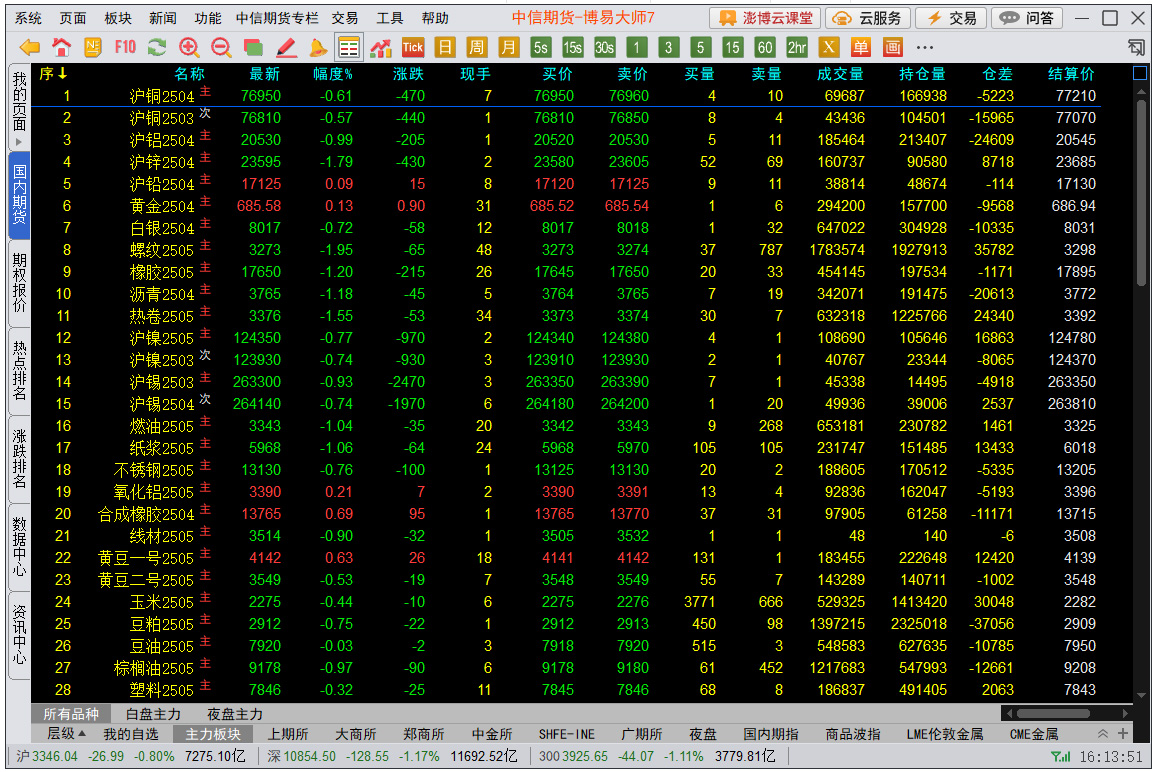
Task: Select the weekly (周) chart period
Action: coord(476,48)
